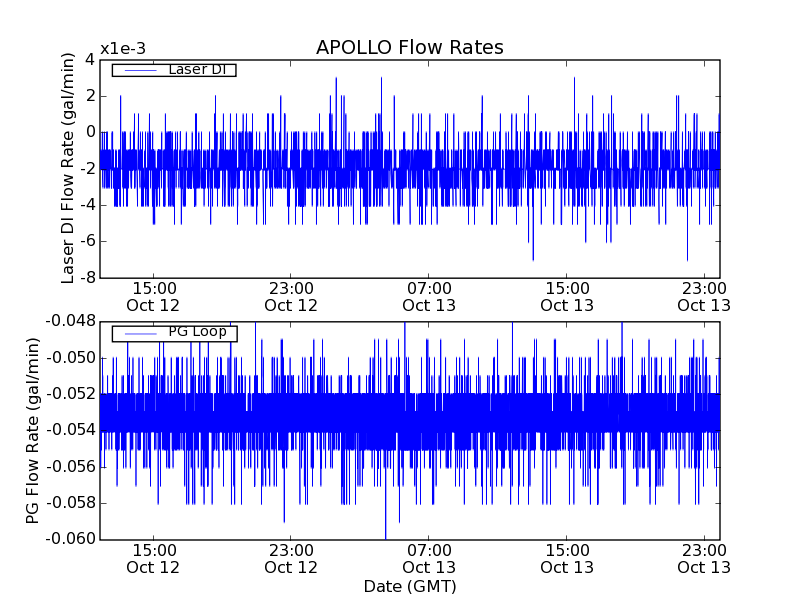Click the "4" tick on Laser DI axis
The height and width of the screenshot is (600, 800).
[90, 60]
